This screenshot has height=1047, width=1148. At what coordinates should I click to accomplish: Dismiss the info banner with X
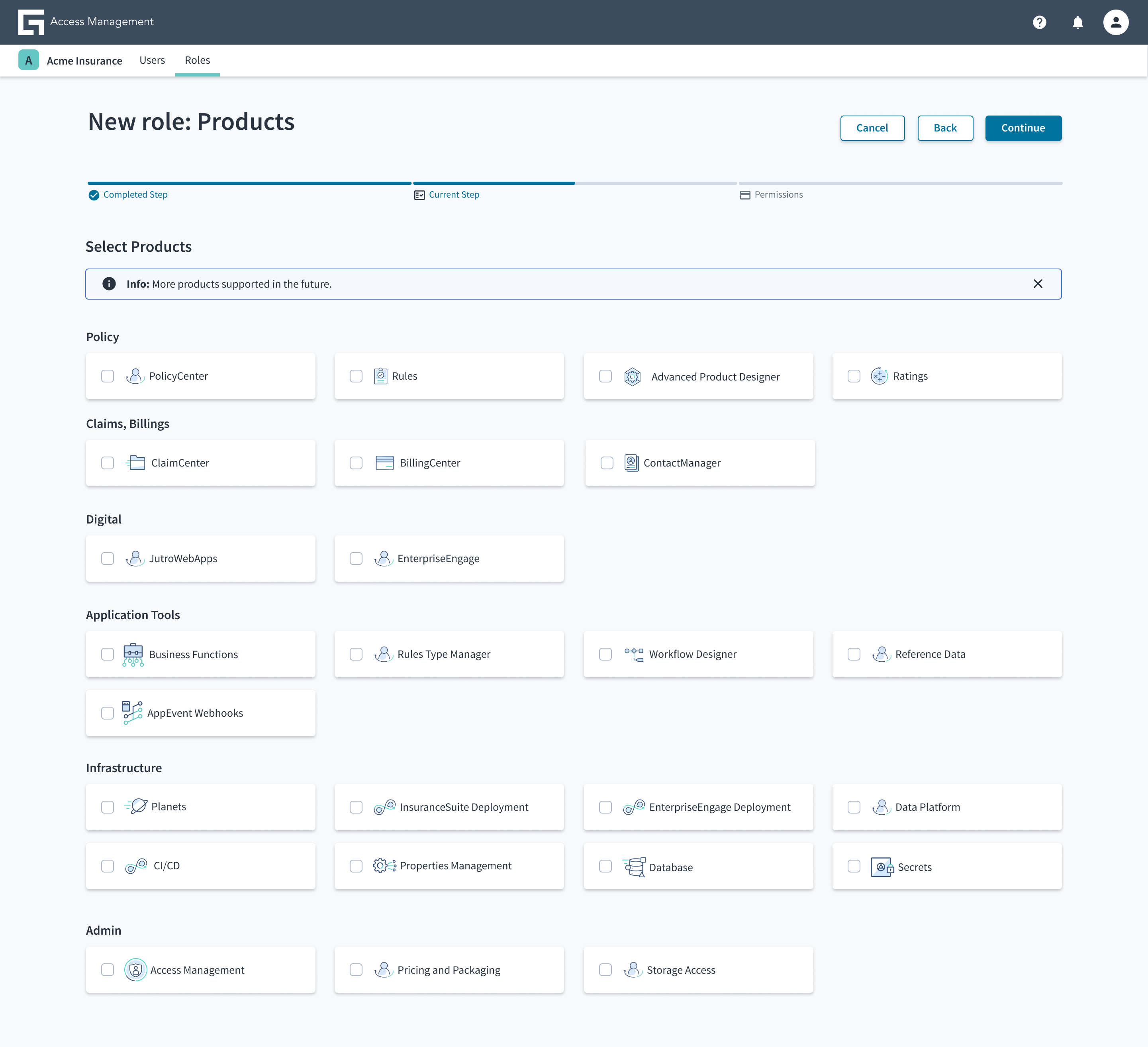[x=1038, y=284]
